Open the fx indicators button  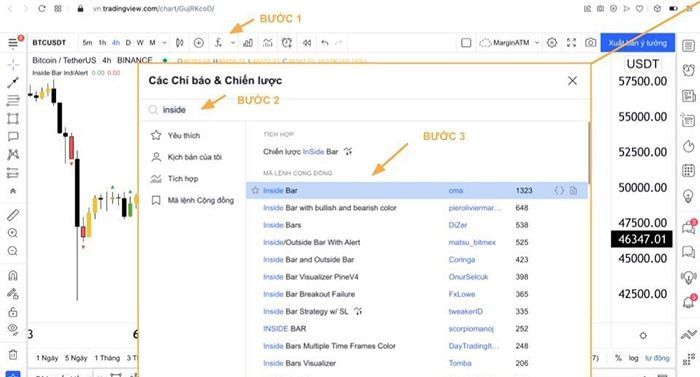coord(218,43)
